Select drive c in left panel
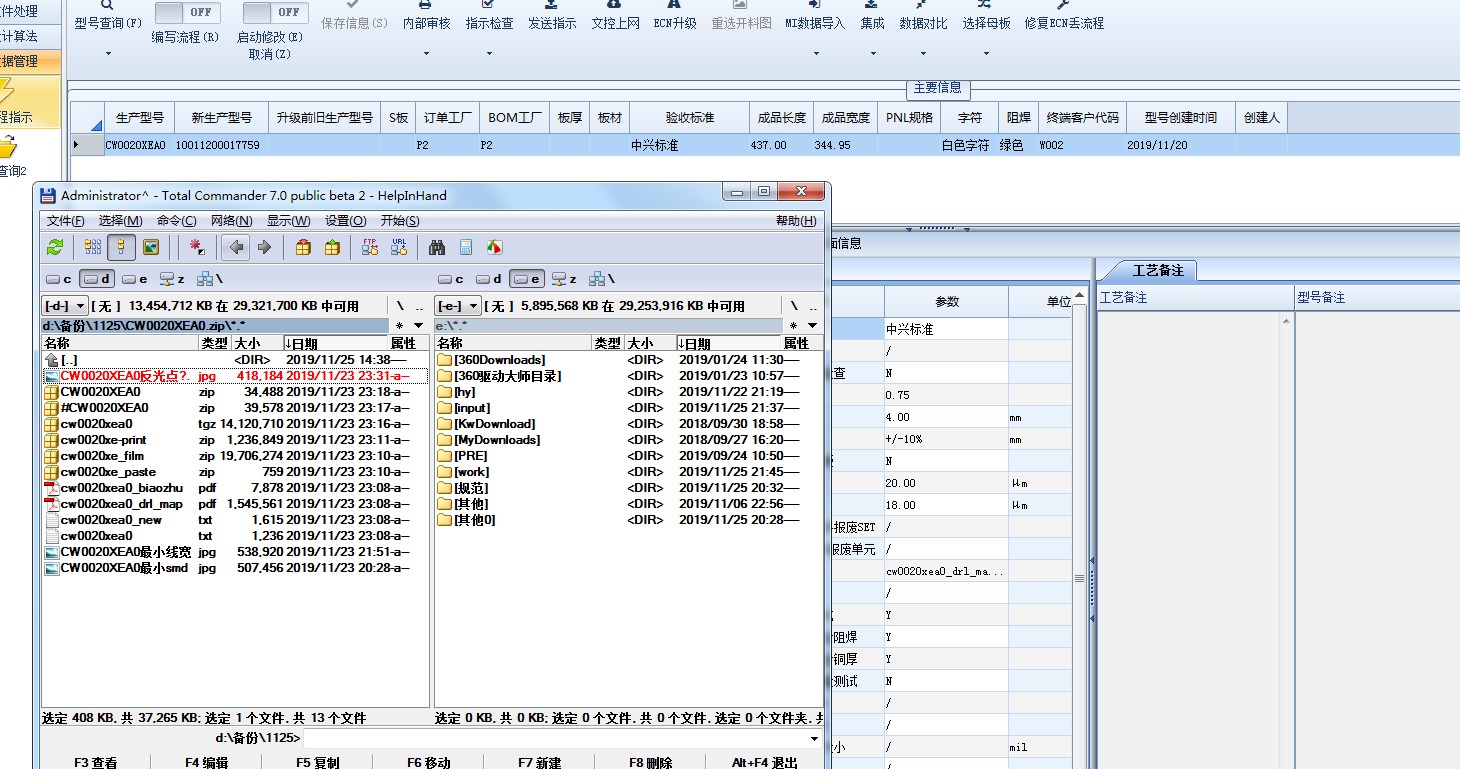The height and width of the screenshot is (769, 1460). coord(60,279)
